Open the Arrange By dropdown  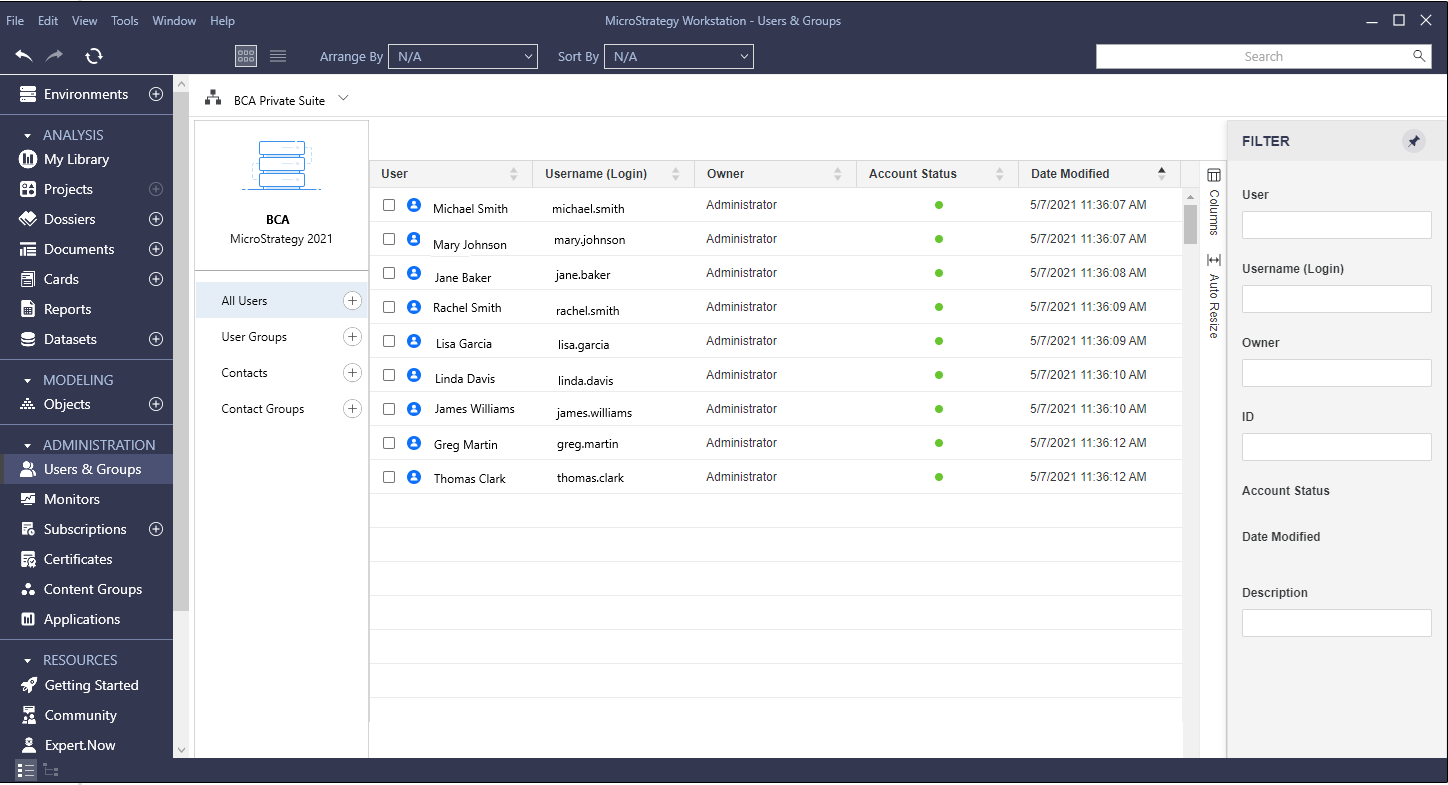point(462,56)
